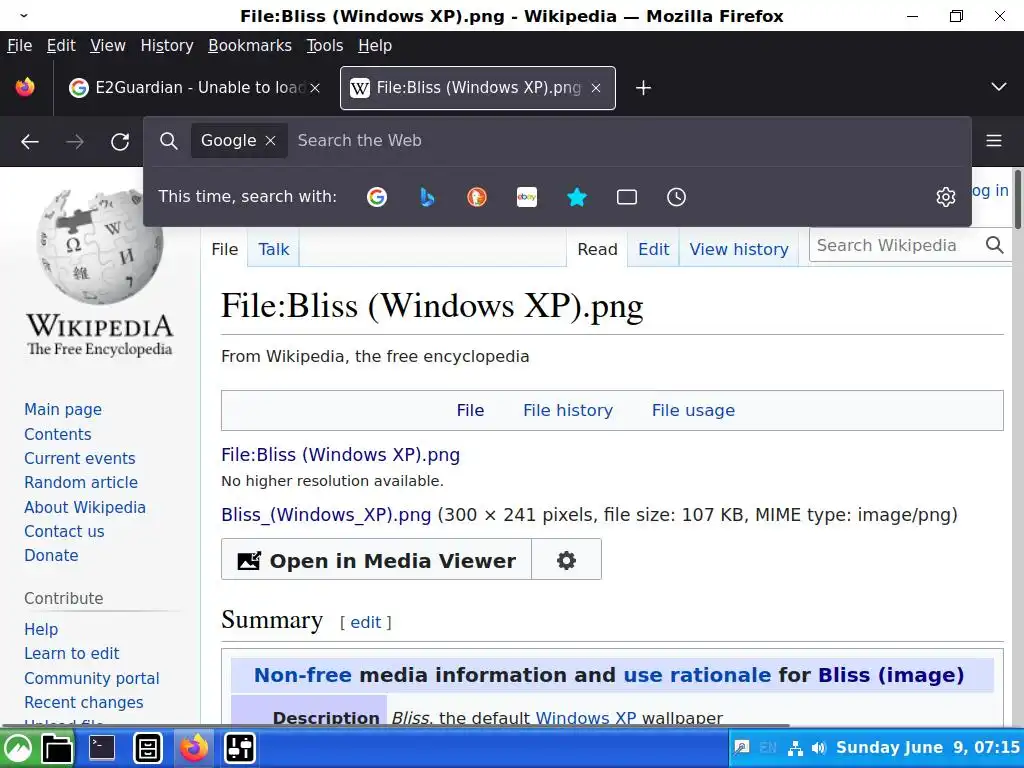The height and width of the screenshot is (768, 1024).
Task: Click the taskbar clock date
Action: click(928, 748)
